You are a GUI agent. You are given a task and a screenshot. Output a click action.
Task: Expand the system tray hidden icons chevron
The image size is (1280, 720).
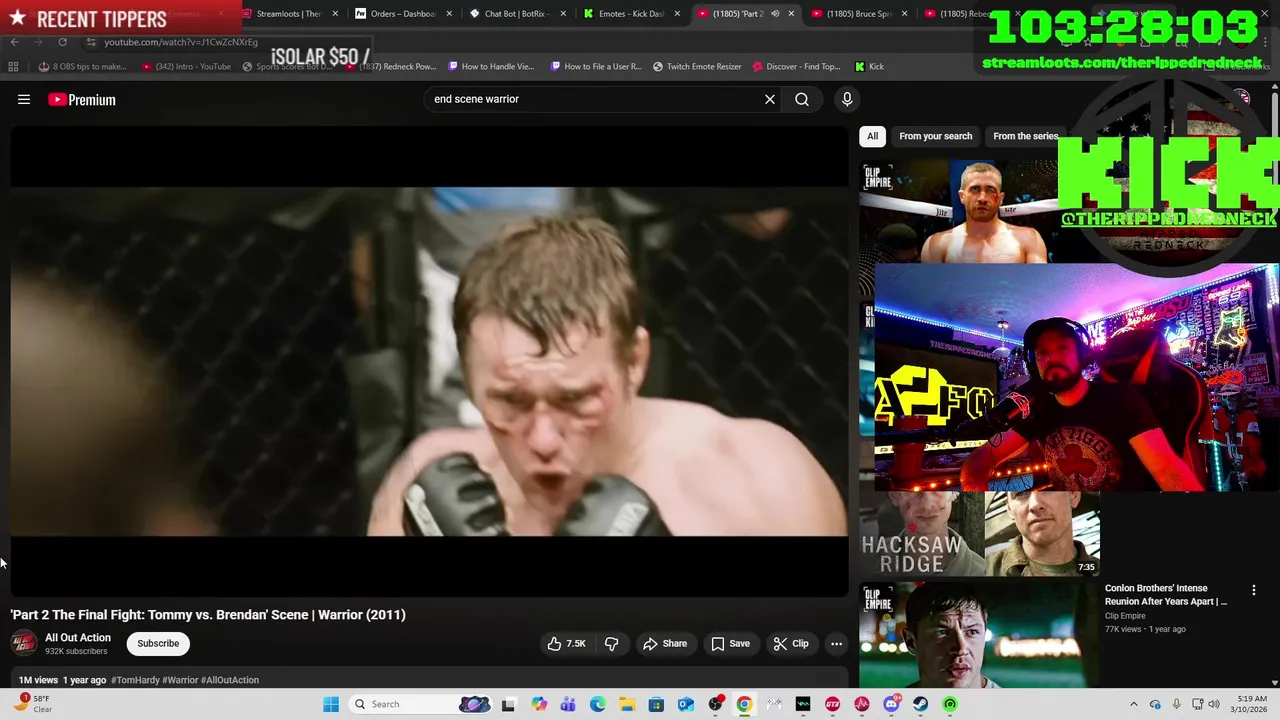[x=1133, y=704]
